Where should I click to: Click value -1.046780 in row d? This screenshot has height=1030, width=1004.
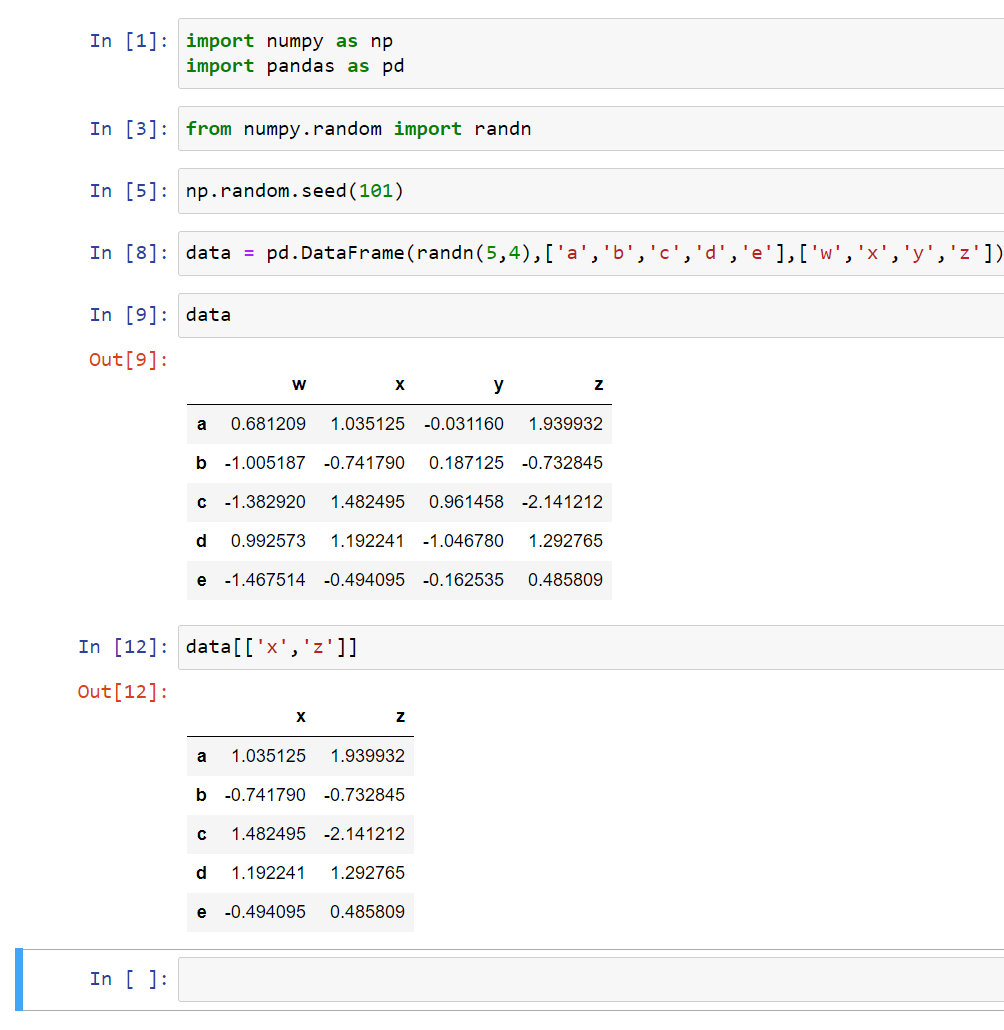pyautogui.click(x=463, y=541)
